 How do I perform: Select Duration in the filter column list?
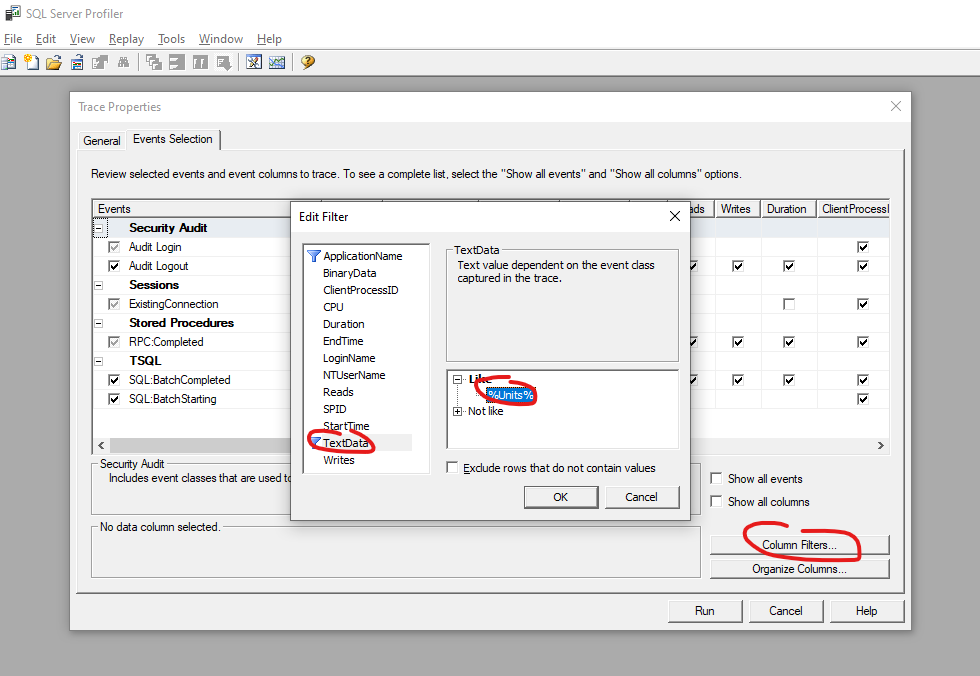click(x=344, y=324)
